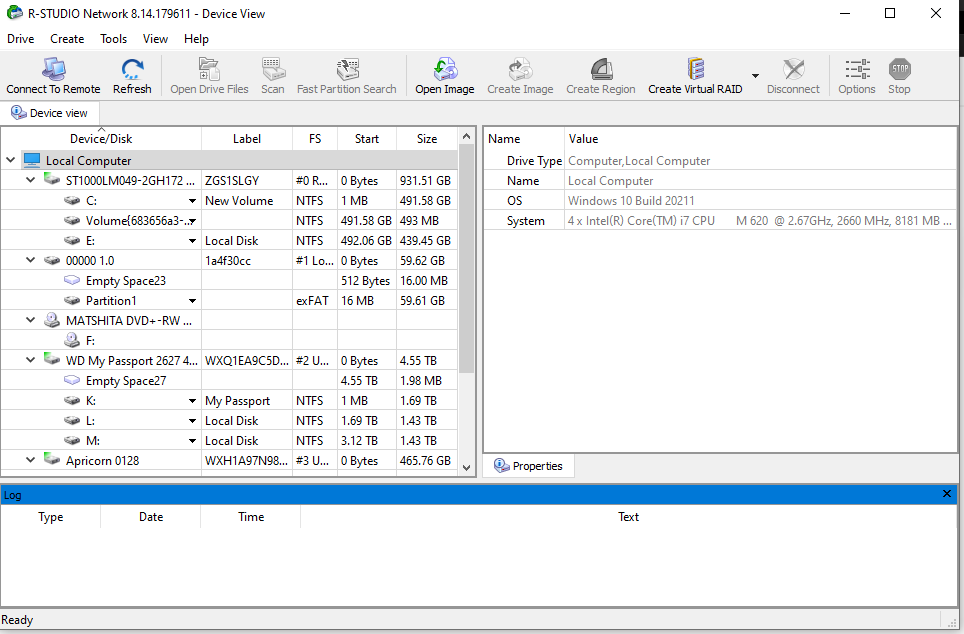This screenshot has height=634, width=964.
Task: Click the Disconnect toolbar icon
Action: pos(794,69)
